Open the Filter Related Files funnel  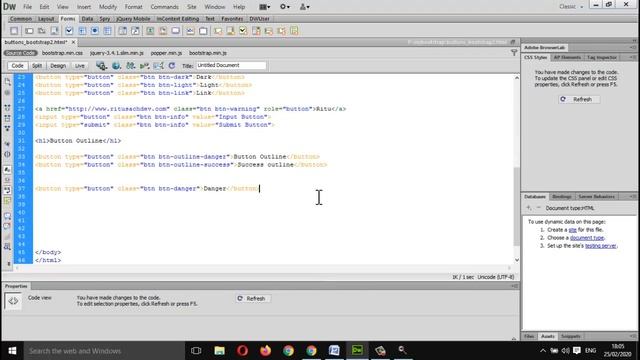tap(514, 53)
